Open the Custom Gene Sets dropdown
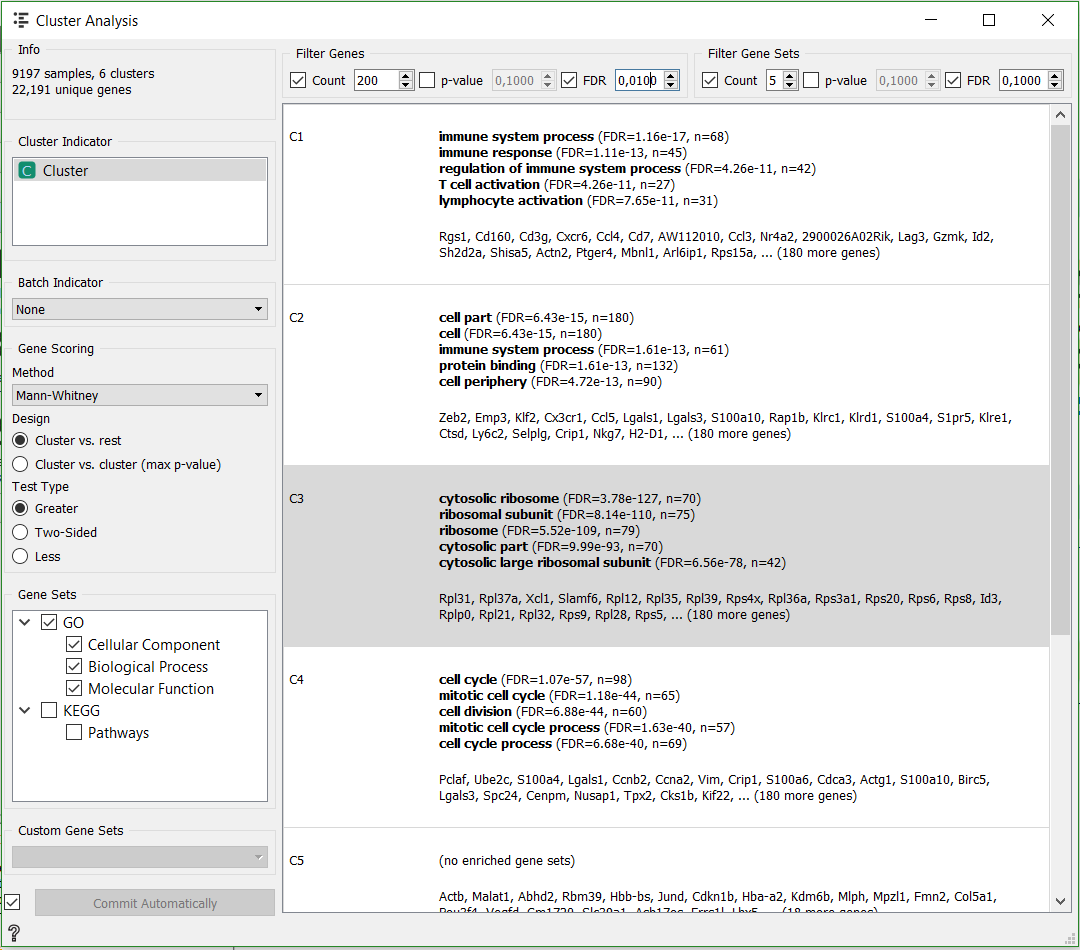The image size is (1080, 950). click(x=140, y=857)
